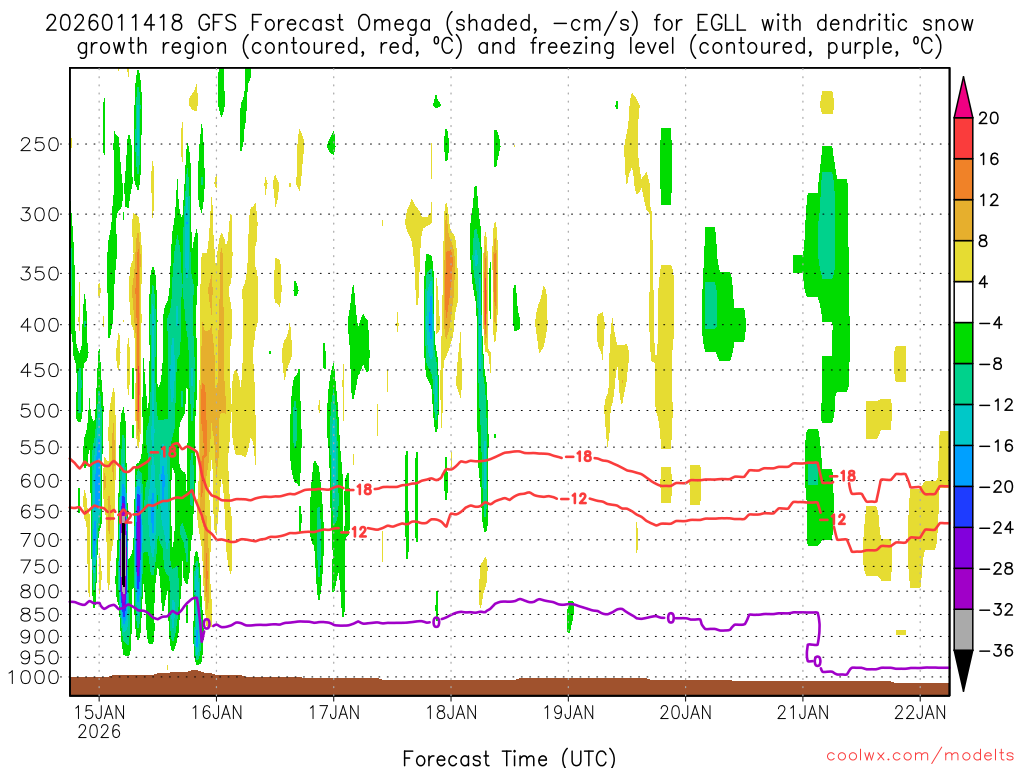Click the 20JAN time axis label
Image resolution: width=1024 pixels, height=768 pixels.
coord(686,712)
